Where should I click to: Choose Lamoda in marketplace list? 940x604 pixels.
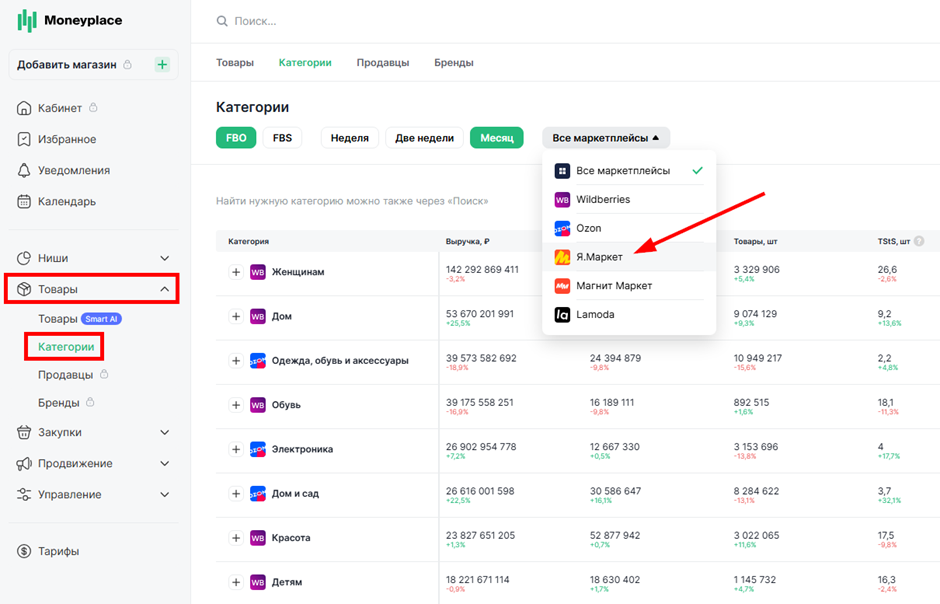[x=629, y=315]
